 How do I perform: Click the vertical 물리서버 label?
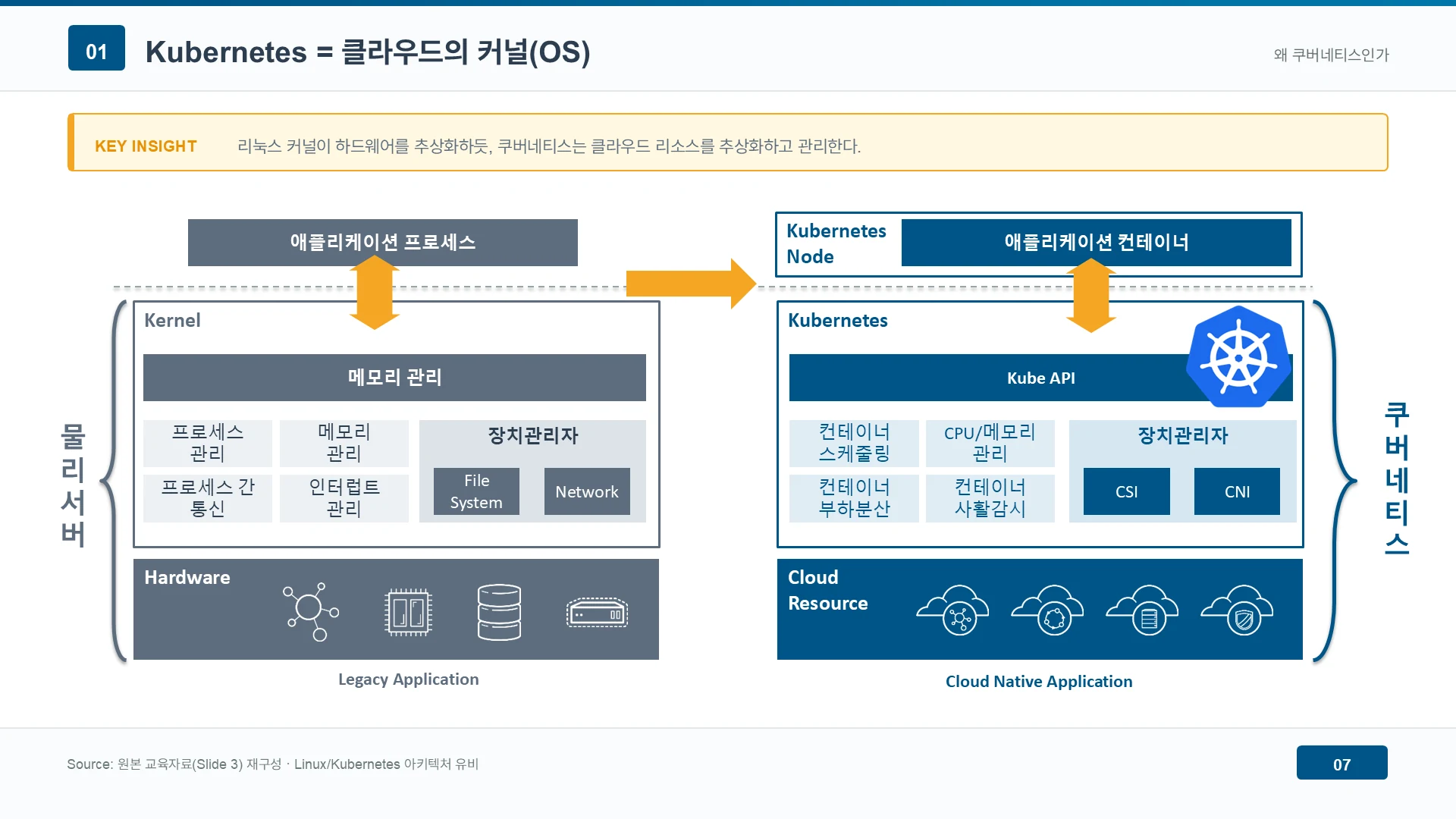73,485
